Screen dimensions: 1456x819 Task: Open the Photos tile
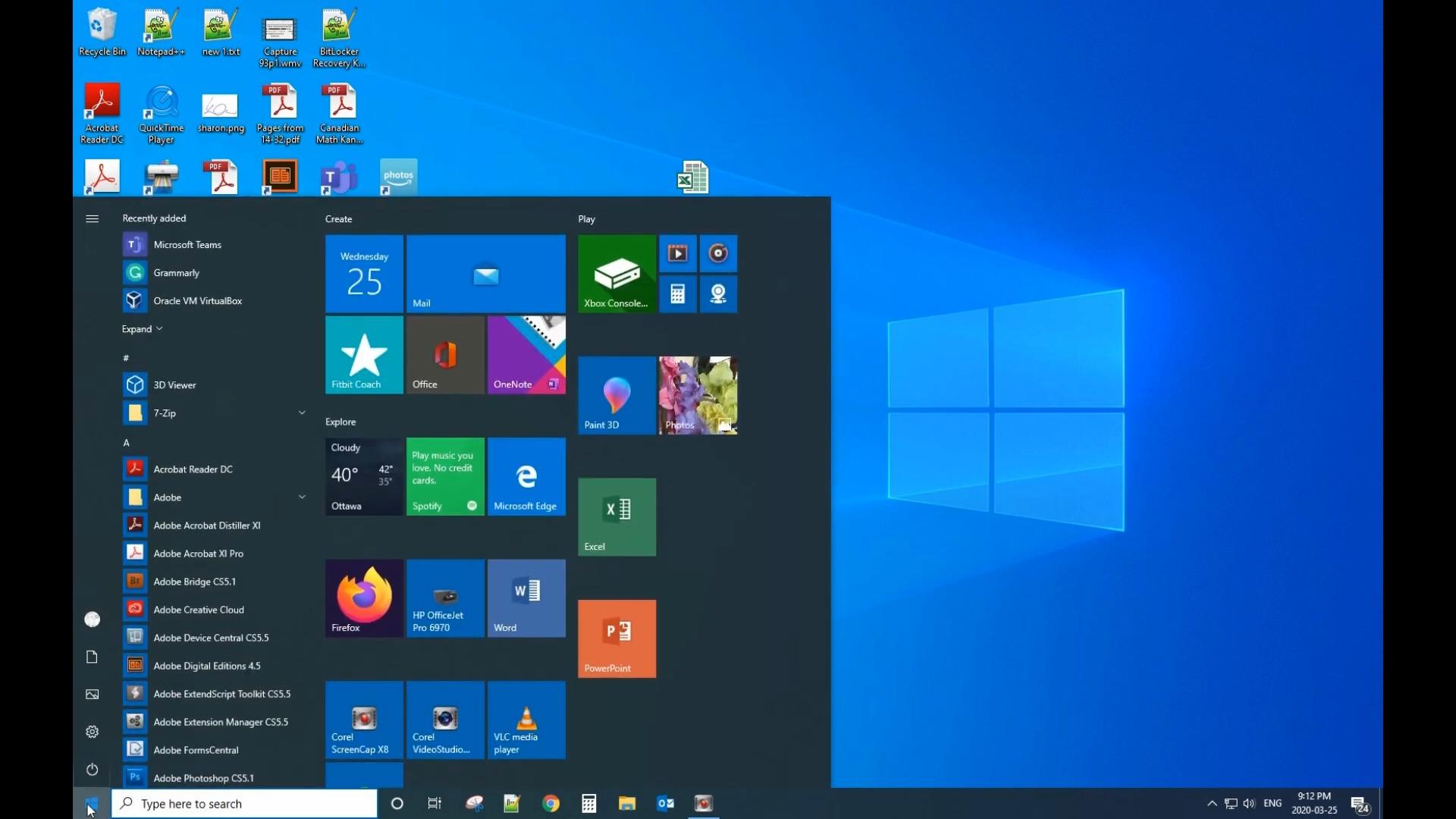pos(698,395)
